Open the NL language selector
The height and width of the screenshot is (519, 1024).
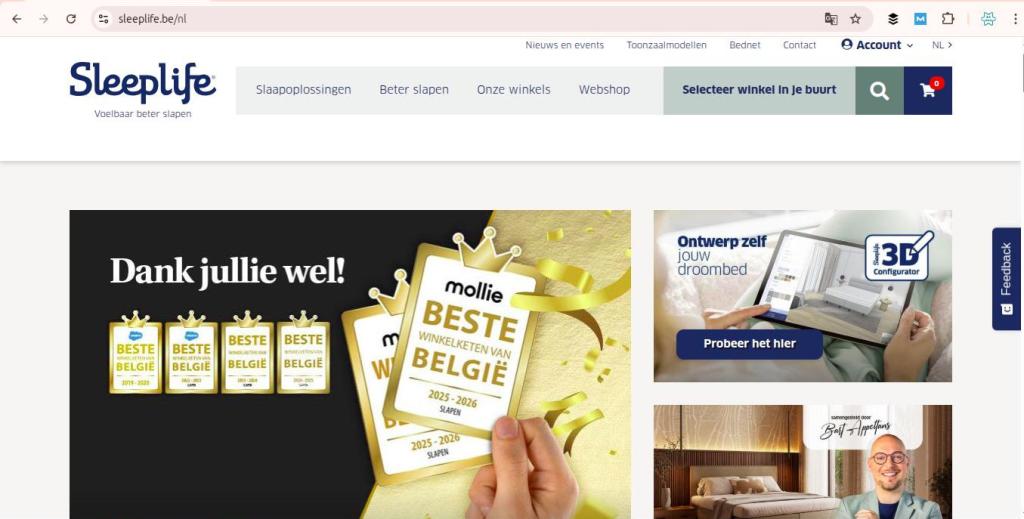pos(942,45)
